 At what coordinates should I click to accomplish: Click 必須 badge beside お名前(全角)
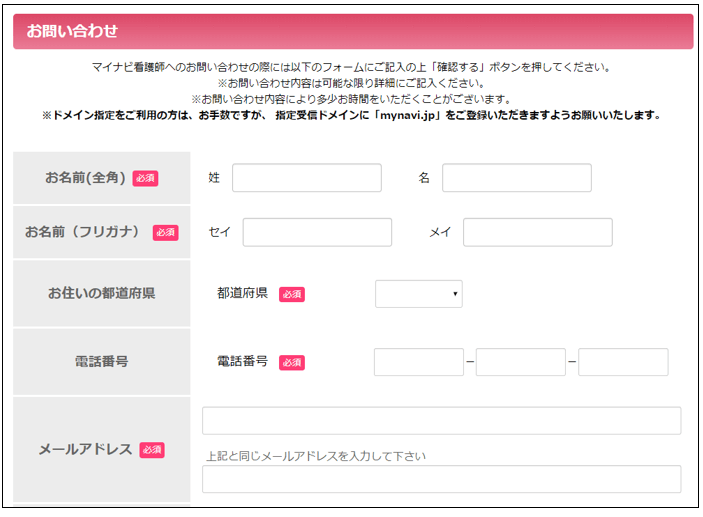tap(146, 179)
